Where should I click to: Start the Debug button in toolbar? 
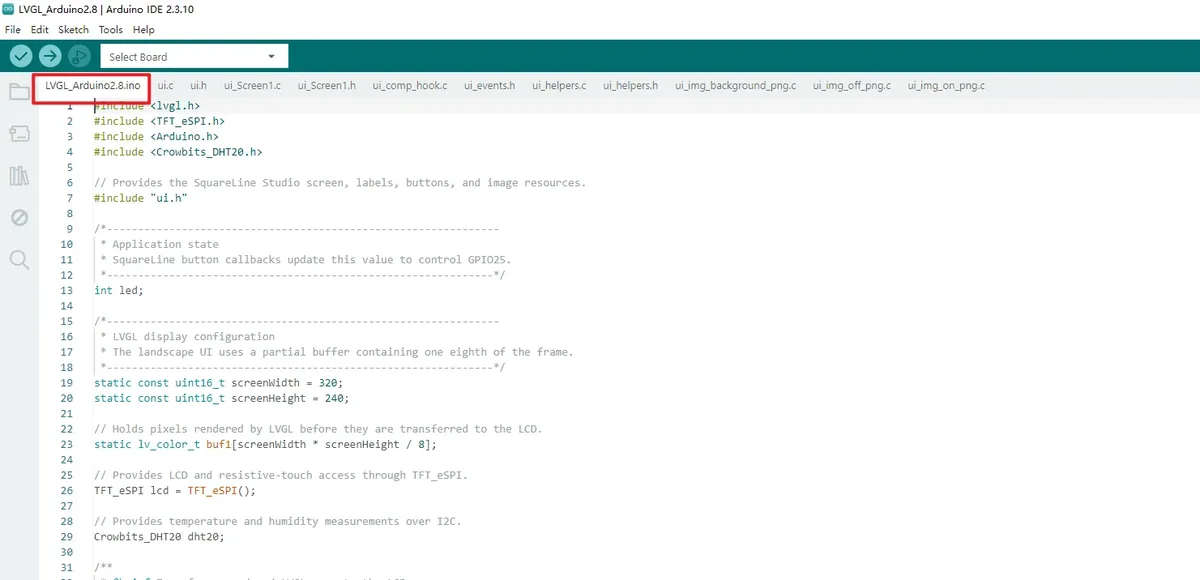79,56
